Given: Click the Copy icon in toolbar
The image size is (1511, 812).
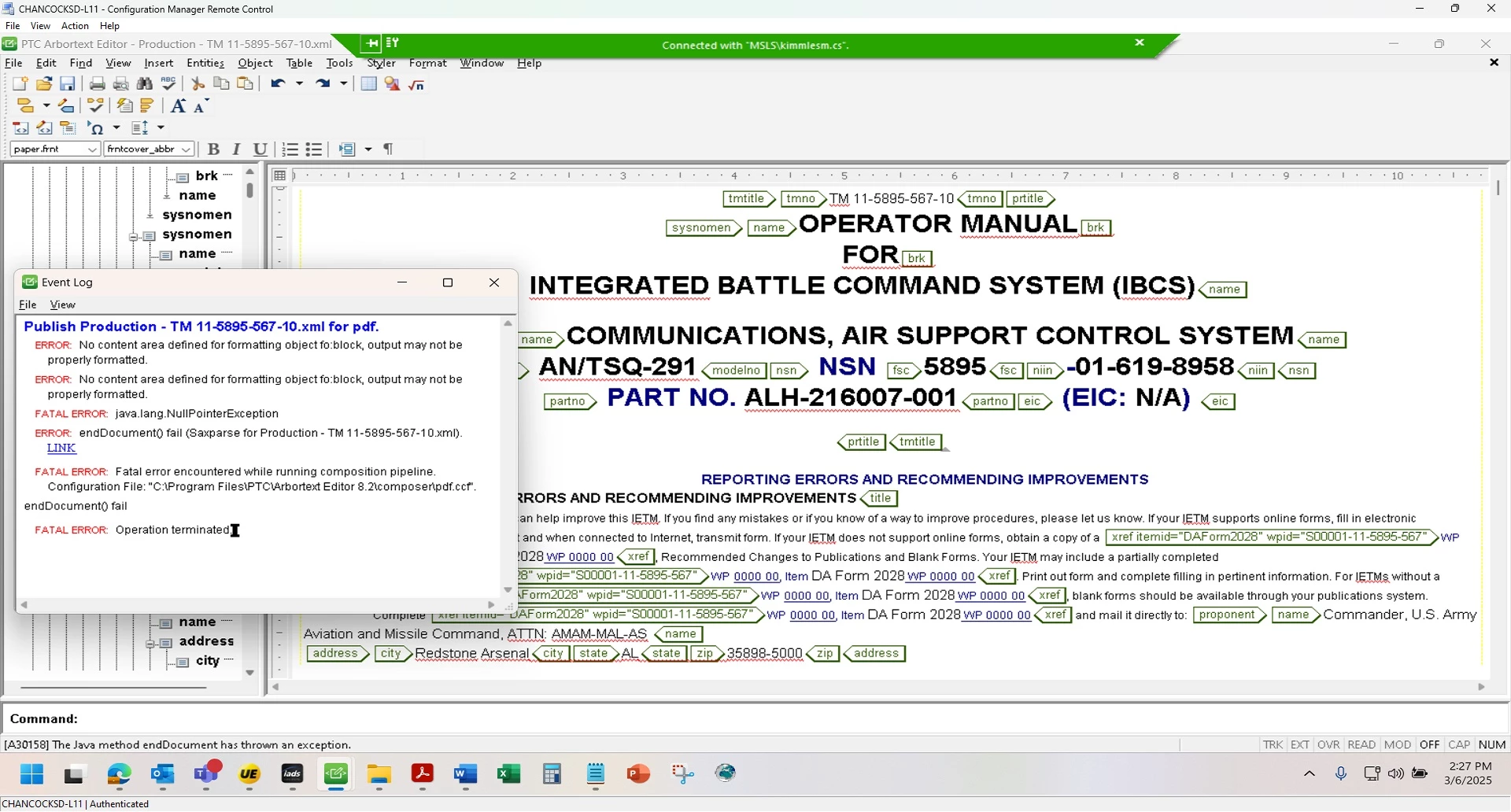Looking at the screenshot, I should pos(222,84).
